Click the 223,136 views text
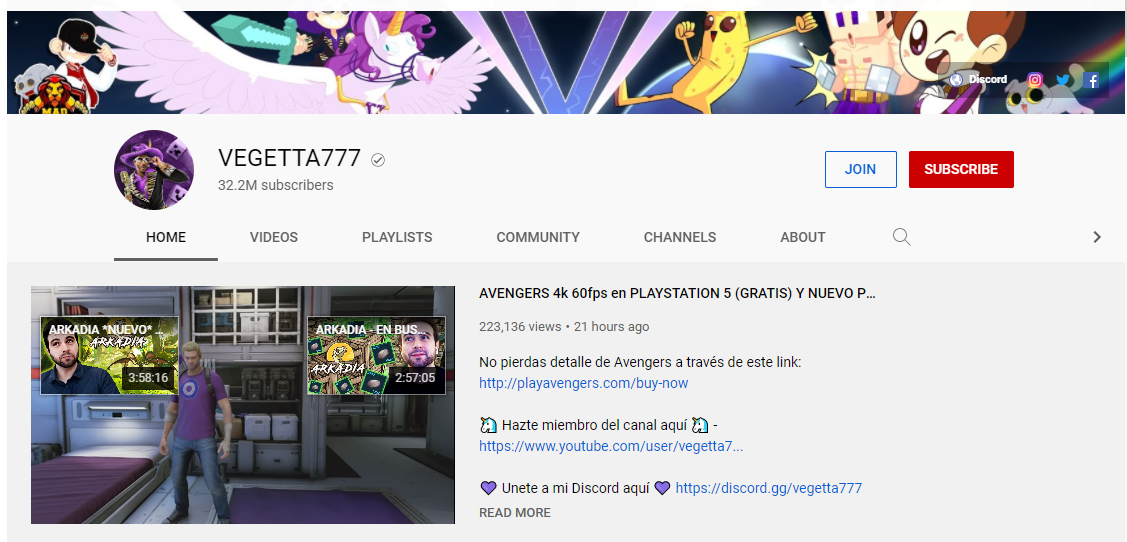Viewport: 1127px width, 542px height. pyautogui.click(x=520, y=326)
